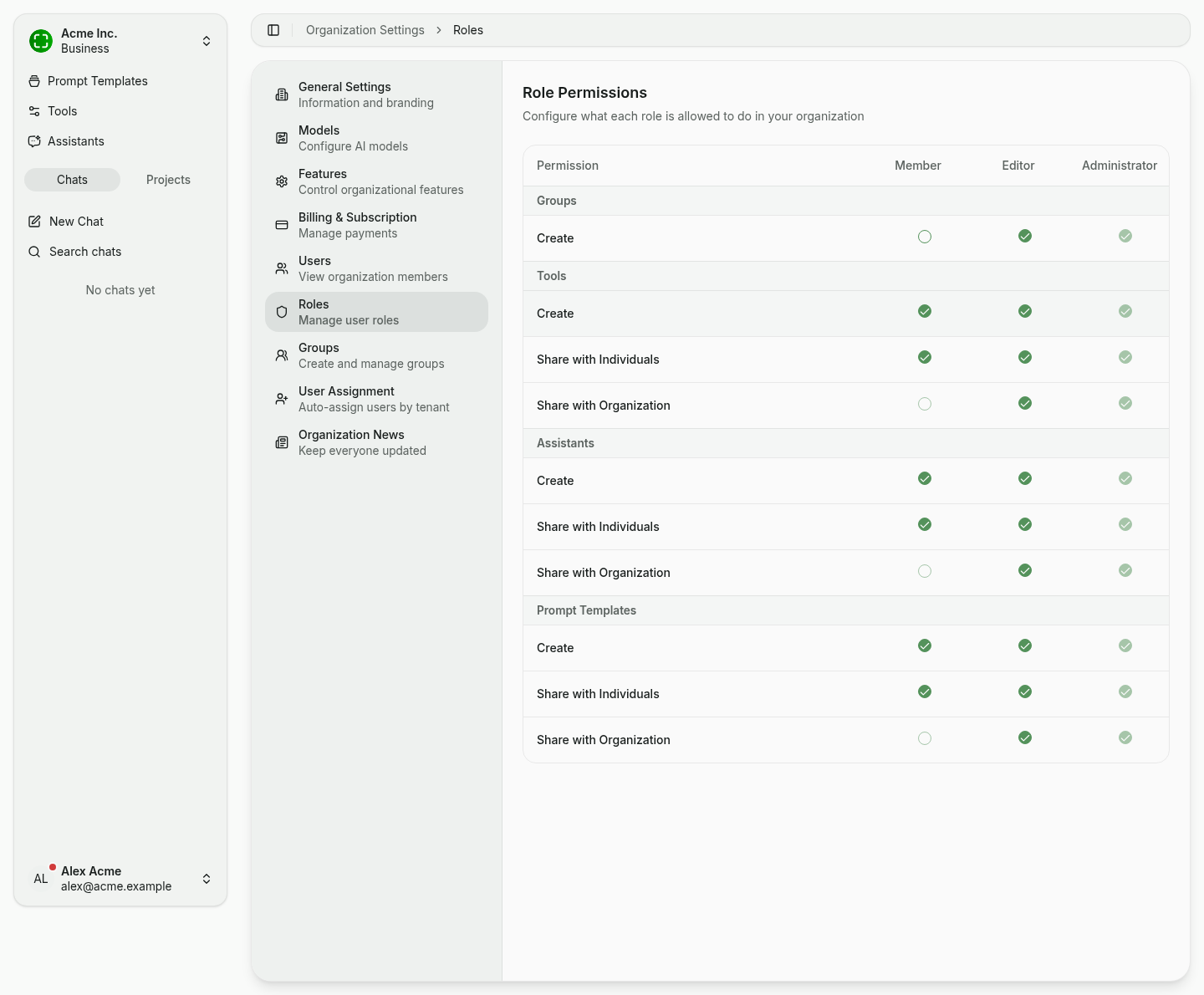Image resolution: width=1204 pixels, height=995 pixels.
Task: Click the Prompt Templates section heading in table
Action: pyautogui.click(x=586, y=610)
